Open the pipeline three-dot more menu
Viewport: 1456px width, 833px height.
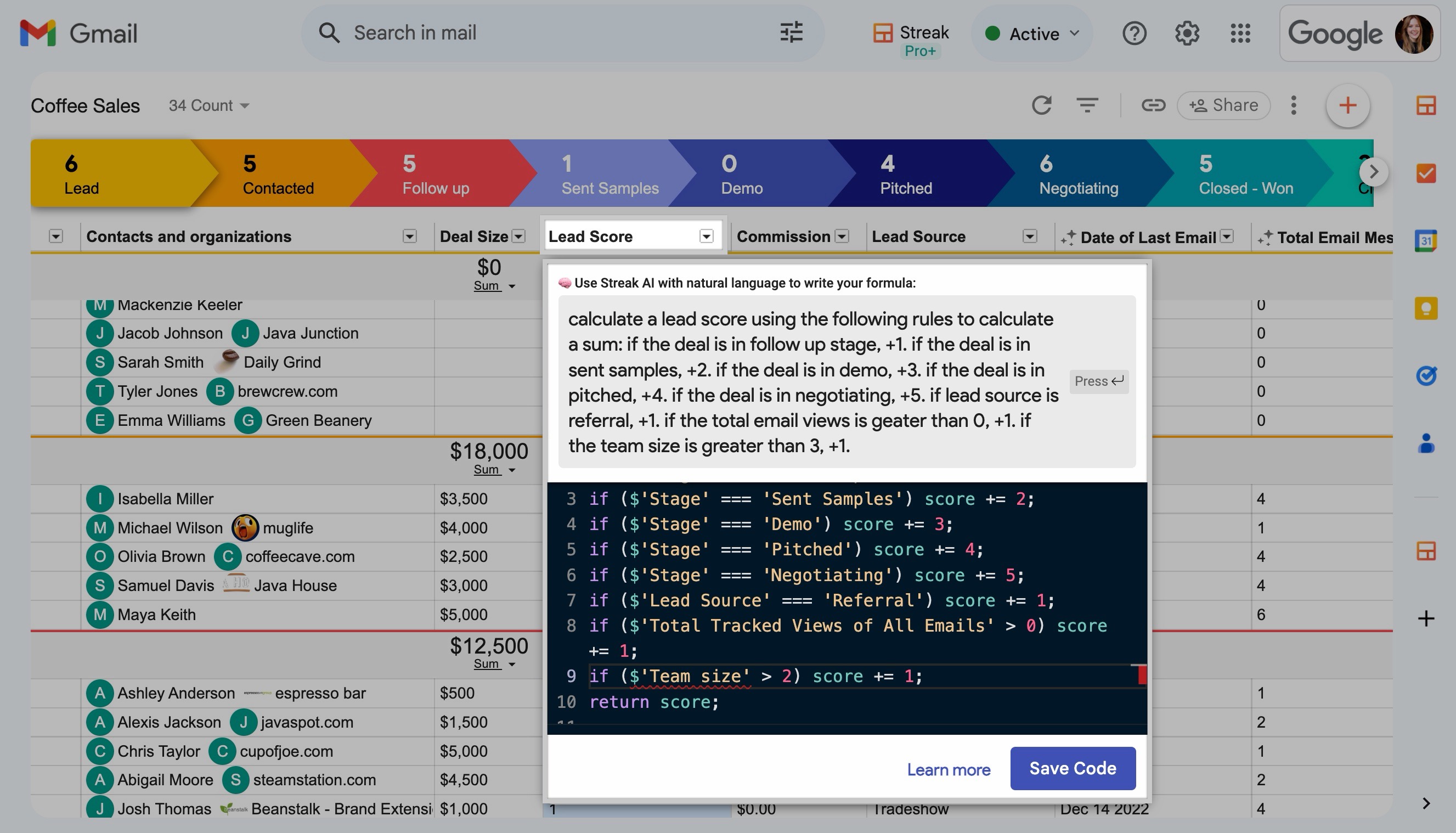pyautogui.click(x=1294, y=105)
